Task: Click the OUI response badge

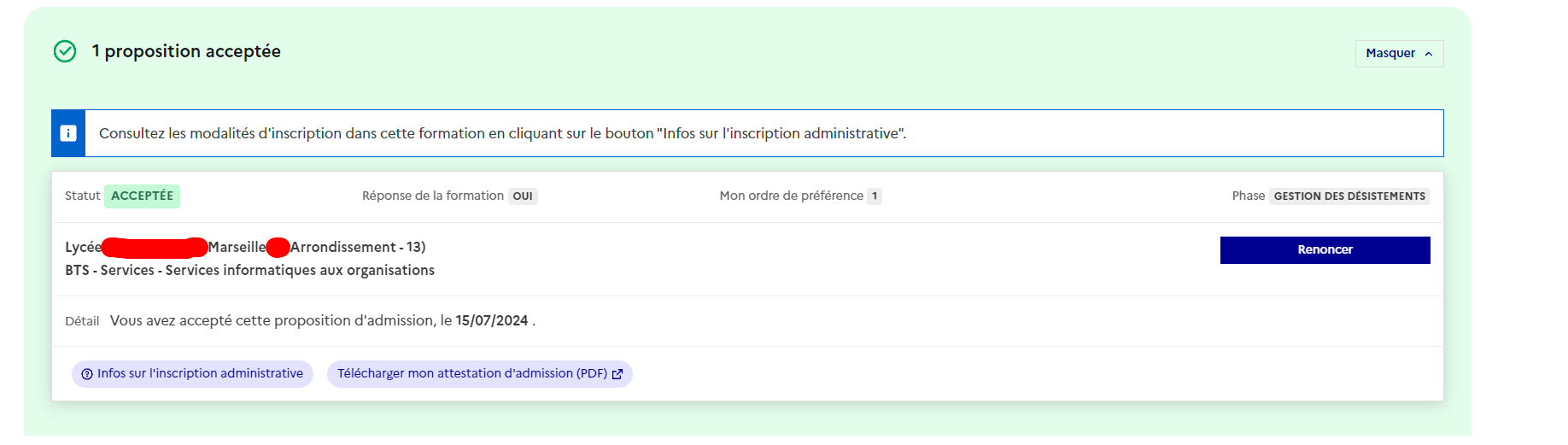Action: [x=523, y=196]
